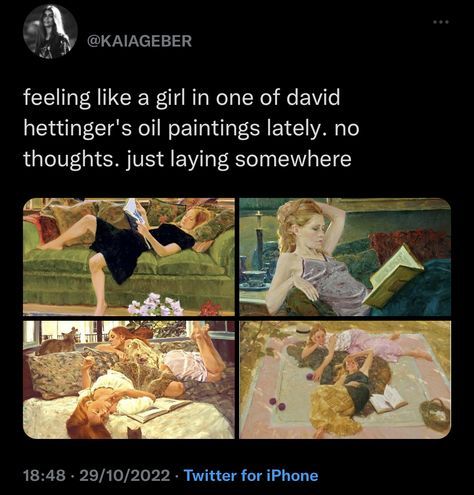474x495 pixels.
Task: Click the 29/10/2022 tweet date
Action: coord(125,475)
